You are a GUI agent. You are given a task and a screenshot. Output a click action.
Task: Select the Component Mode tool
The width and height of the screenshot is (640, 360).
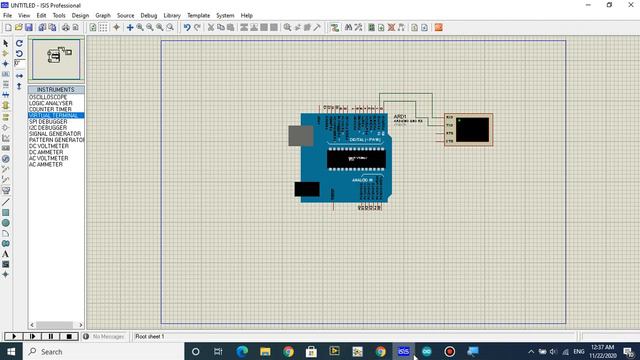[6, 53]
